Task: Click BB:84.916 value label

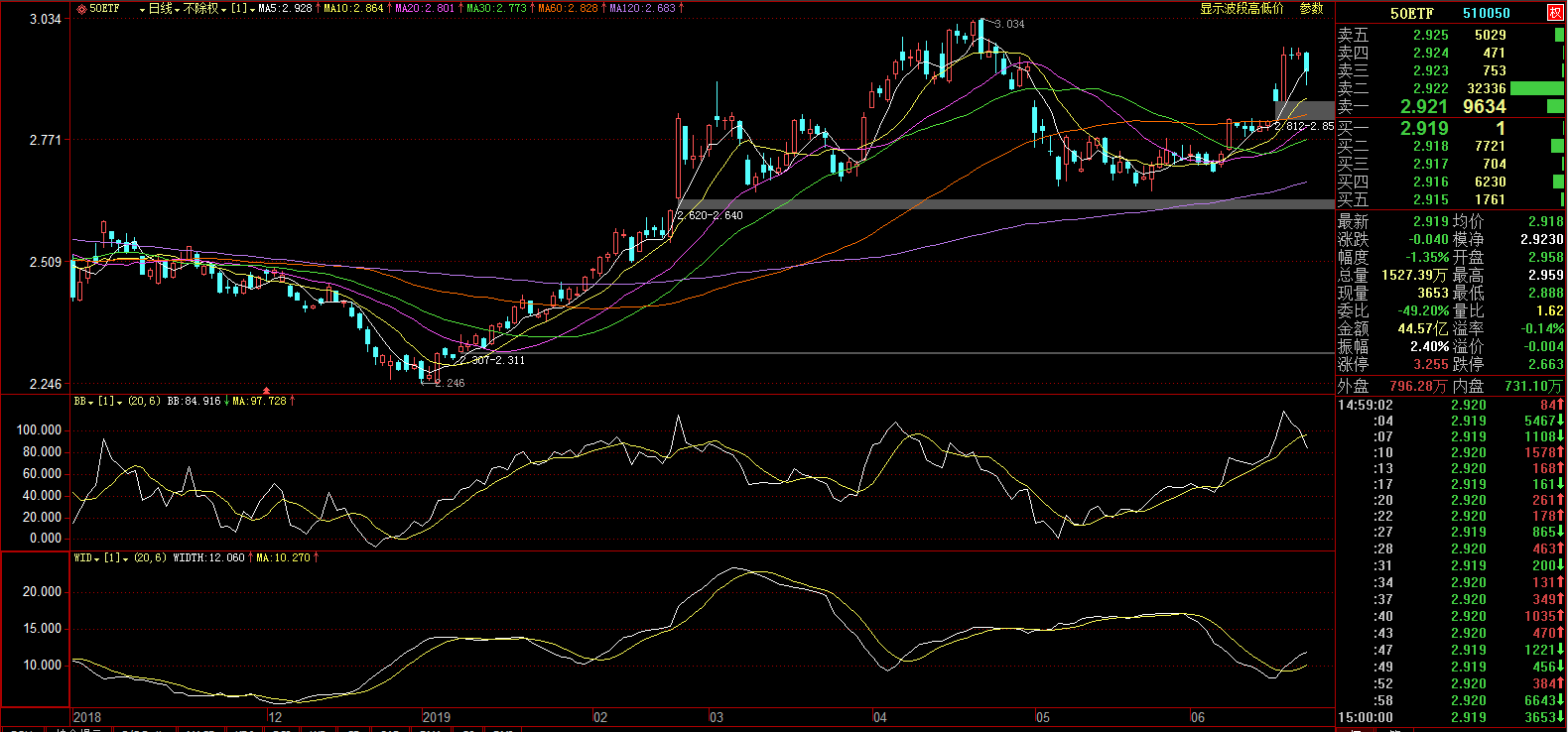Action: pyautogui.click(x=194, y=401)
